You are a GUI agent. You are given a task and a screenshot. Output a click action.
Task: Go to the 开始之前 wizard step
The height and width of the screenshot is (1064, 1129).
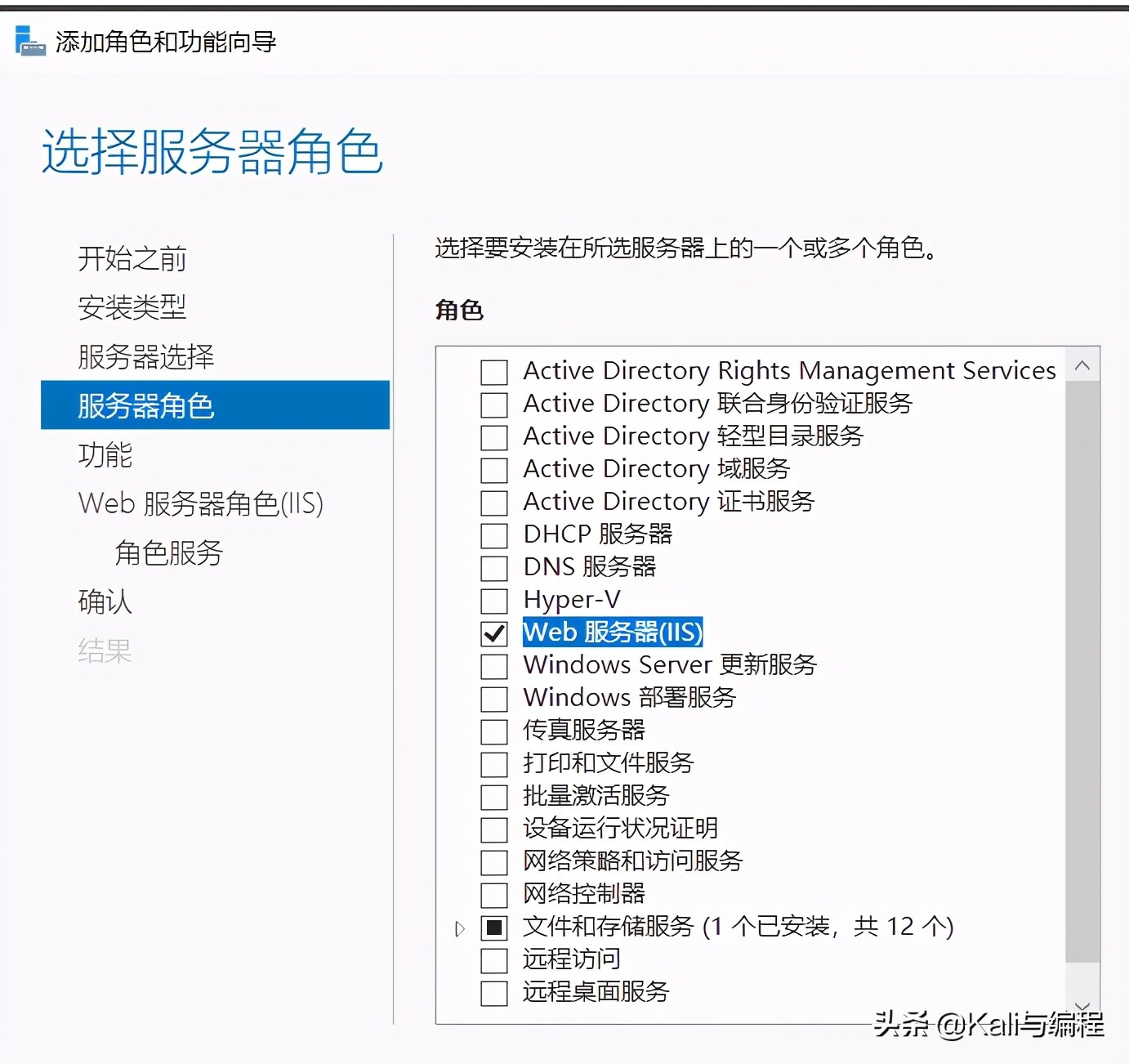[132, 259]
